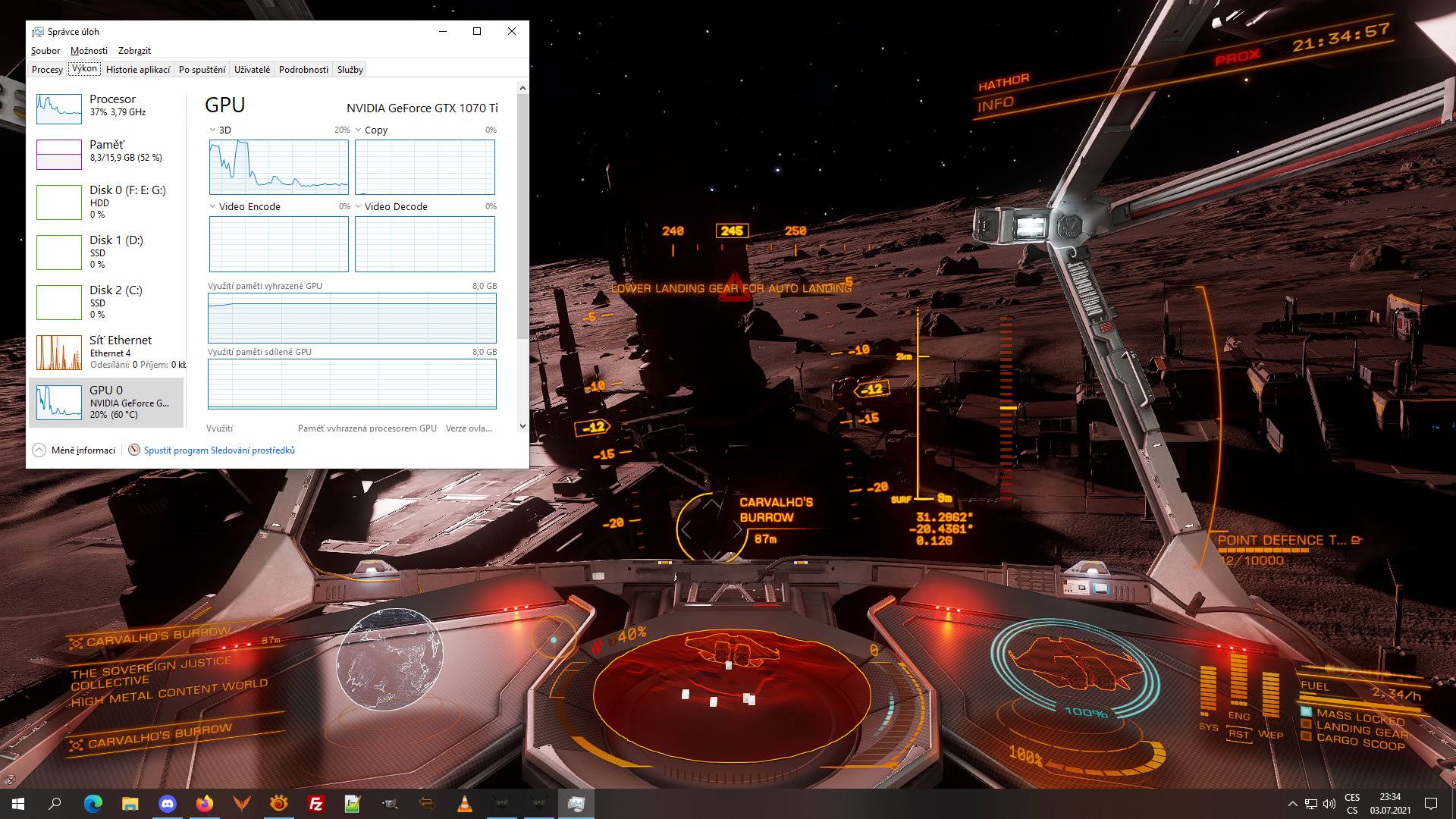The image size is (1456, 819).
Task: Switch to the Procesy tab
Action: click(47, 70)
